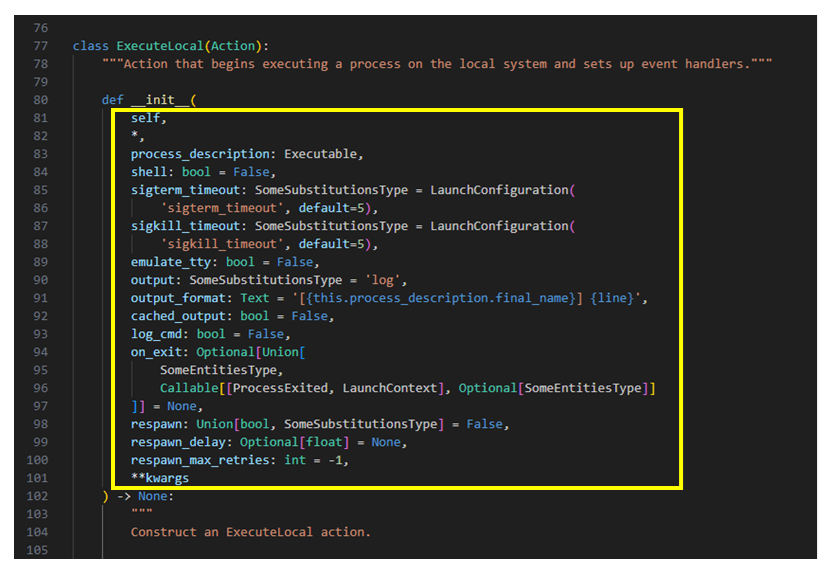This screenshot has width=831, height=573.
Task: Click the 'Construct an ExecuteLocal action.' docstring text
Action: (x=251, y=533)
